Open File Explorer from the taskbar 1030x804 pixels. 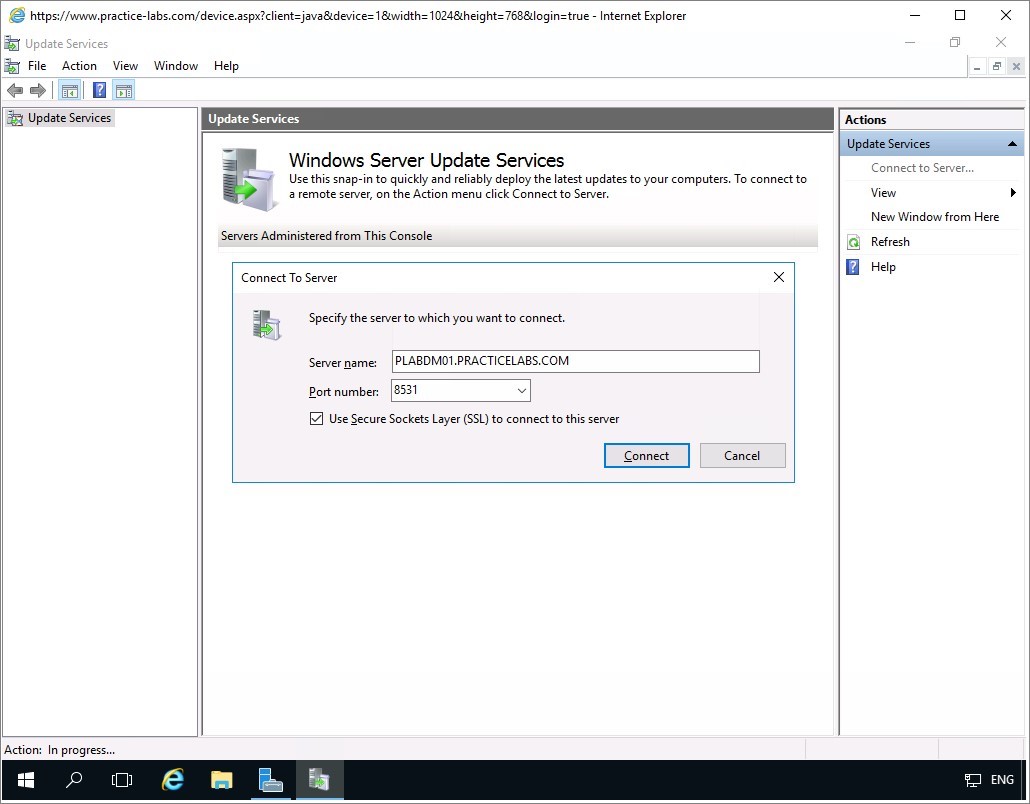pos(222,780)
